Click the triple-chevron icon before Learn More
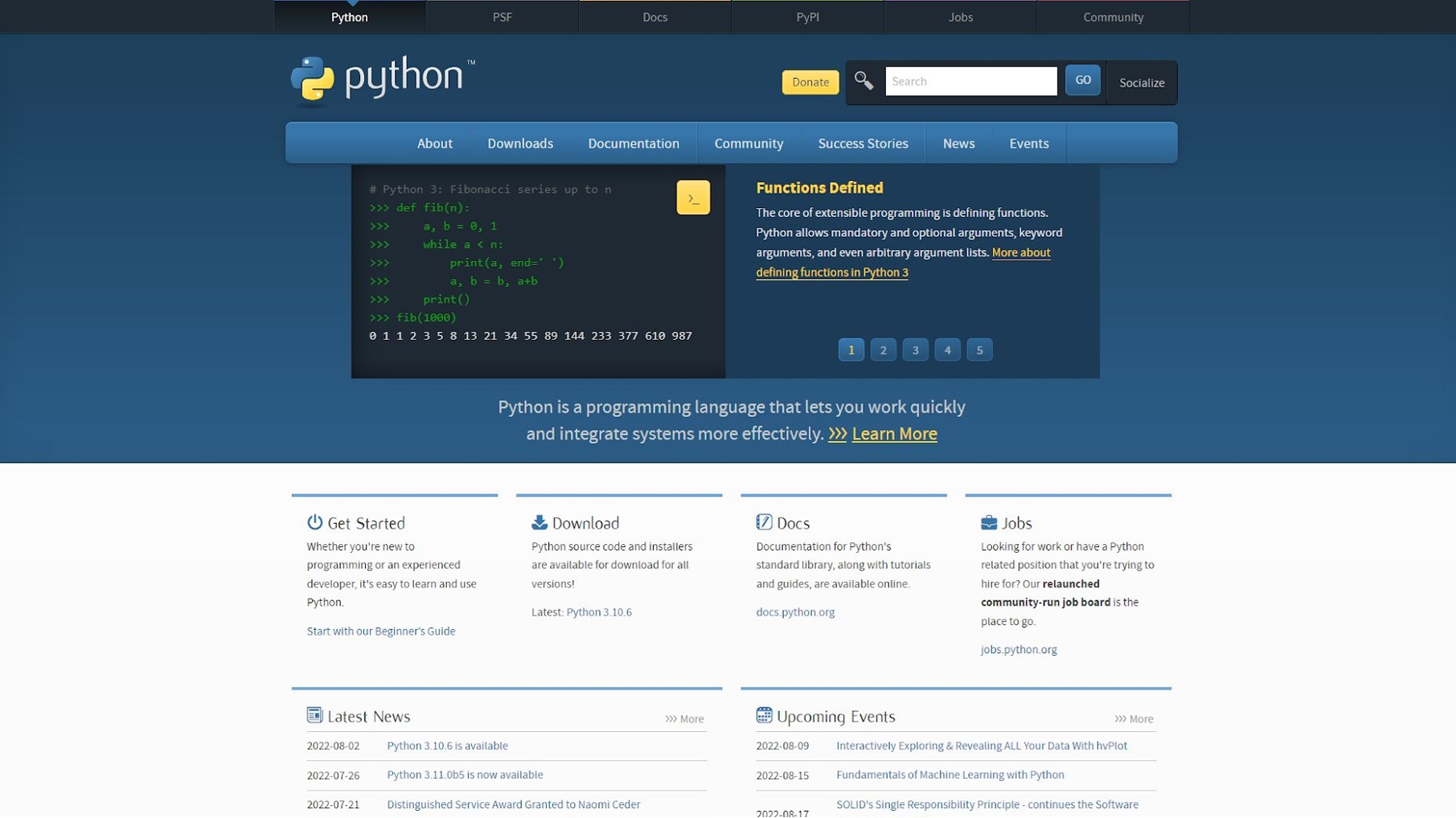The height and width of the screenshot is (818, 1456). pyautogui.click(x=838, y=434)
